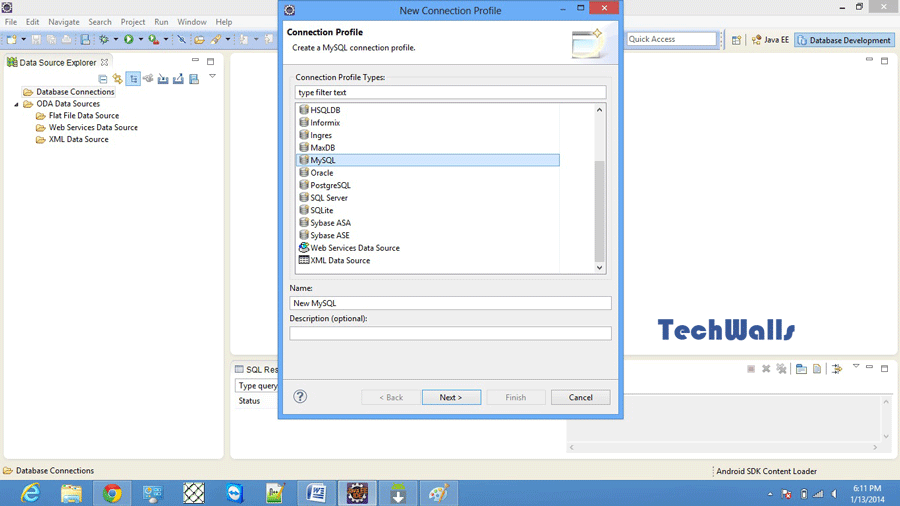The image size is (900, 506).
Task: Click the Search flashlight icon in toolbar
Action: click(x=216, y=40)
